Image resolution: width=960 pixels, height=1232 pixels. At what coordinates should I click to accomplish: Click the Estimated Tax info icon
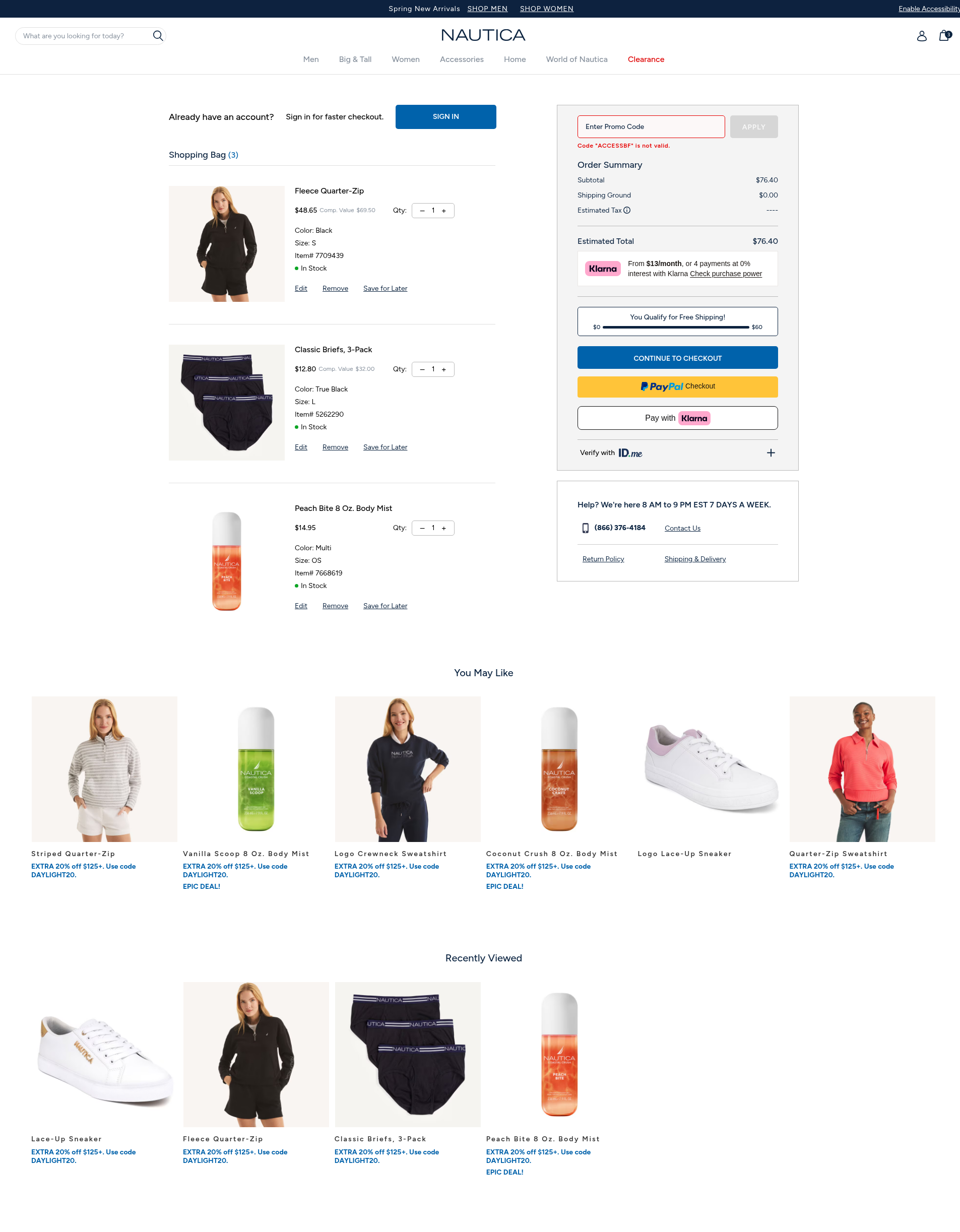click(627, 211)
